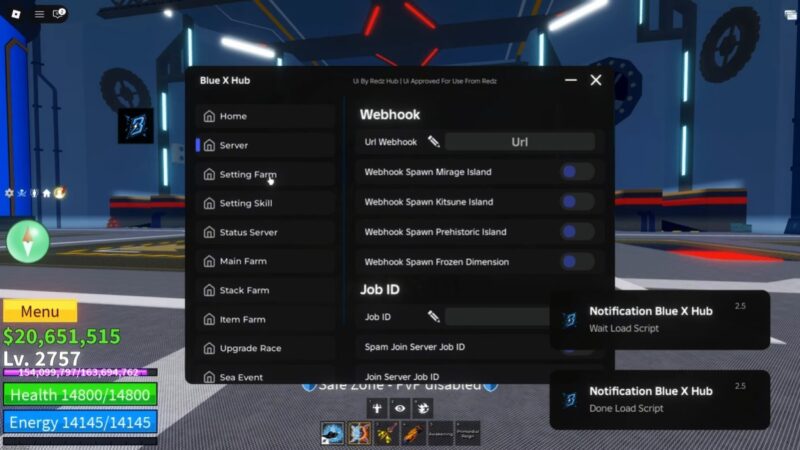This screenshot has width=800, height=450.
Task: Click the Url Webhook input field
Action: point(520,142)
